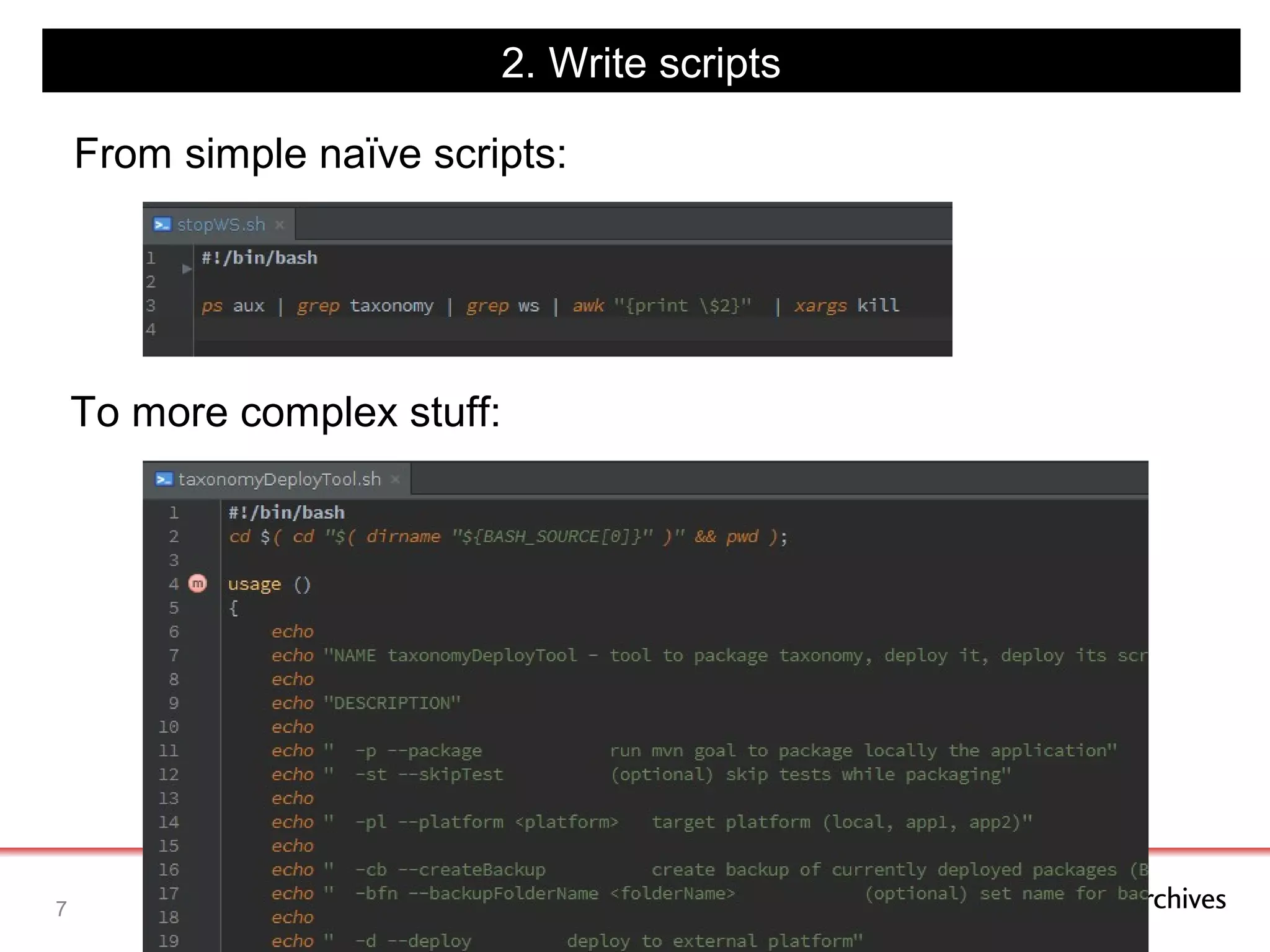Click the echo command on line 6
This screenshot has width=1270, height=952.
(x=293, y=632)
